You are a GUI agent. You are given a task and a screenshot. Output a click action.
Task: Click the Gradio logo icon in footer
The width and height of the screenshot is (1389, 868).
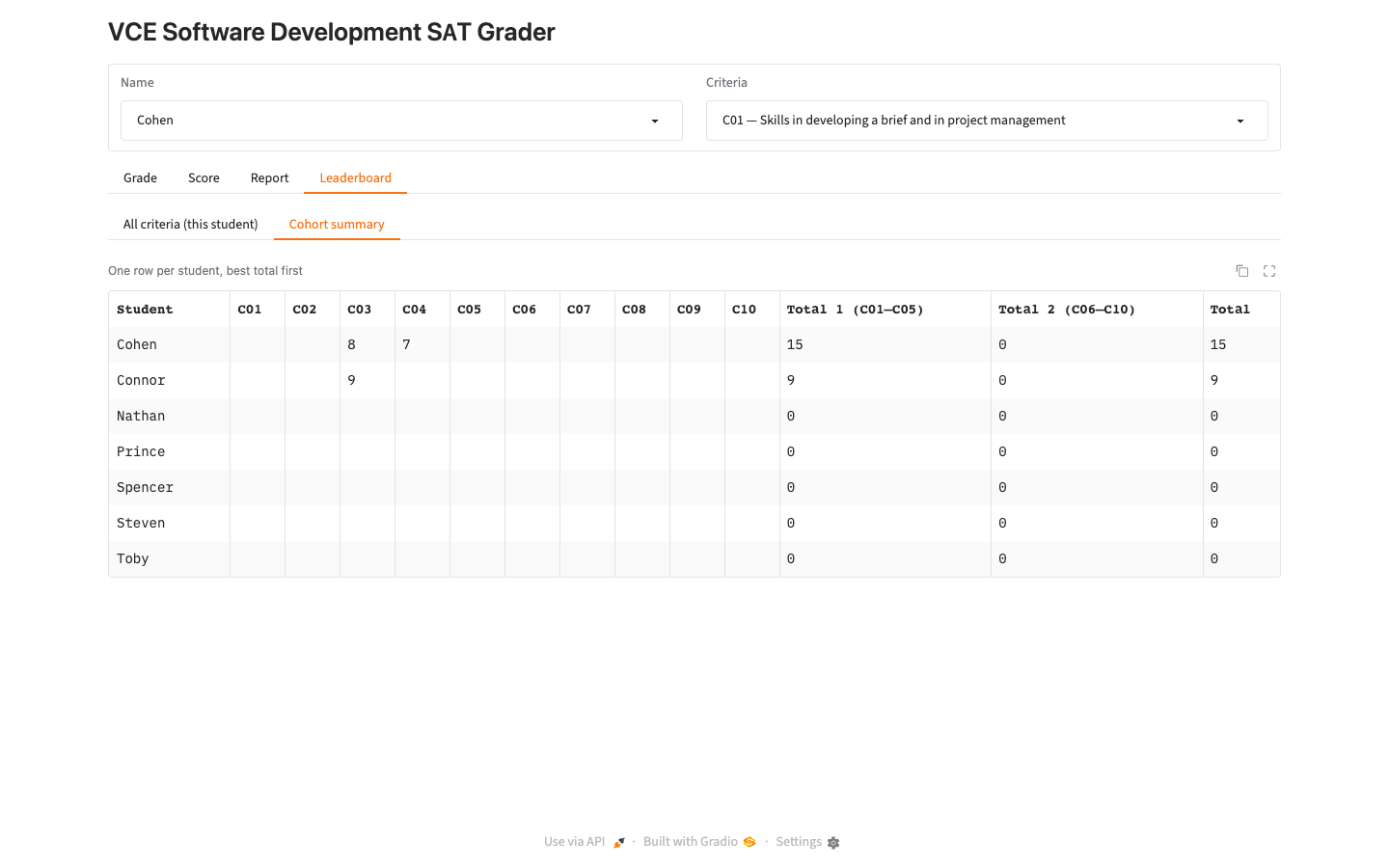coord(749,842)
